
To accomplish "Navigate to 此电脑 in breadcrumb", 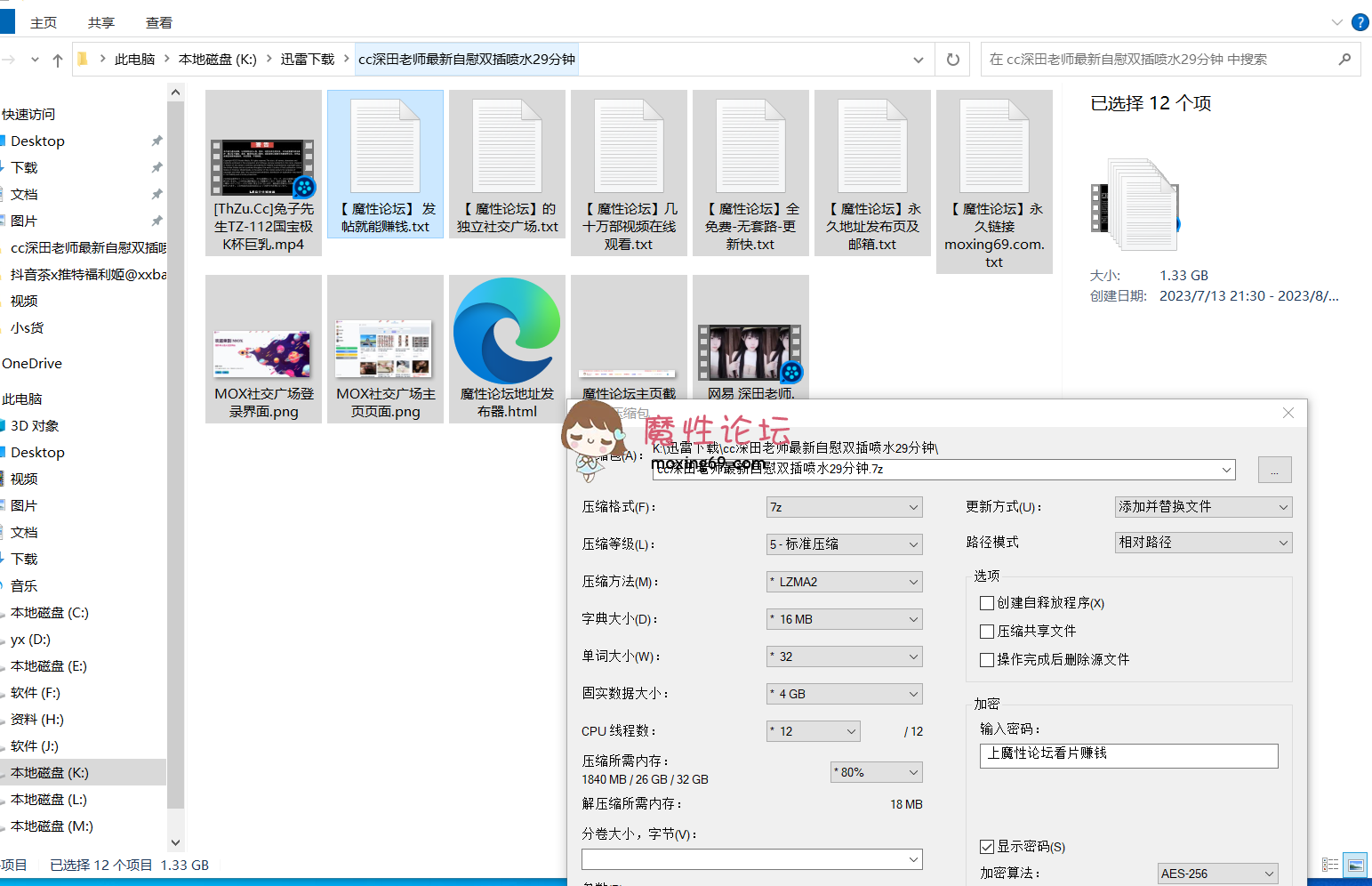I will [134, 60].
